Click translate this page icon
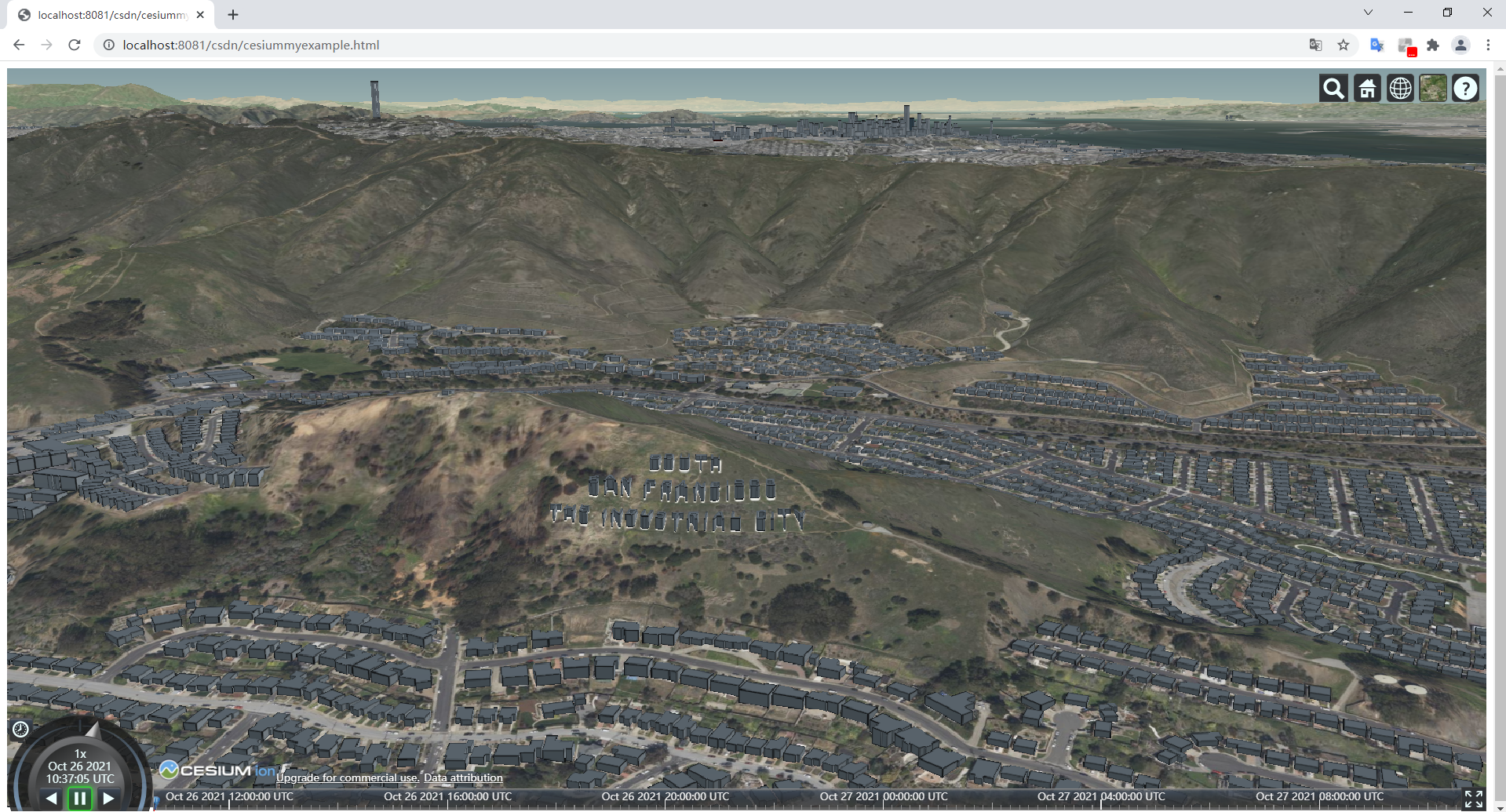Viewport: 1506px width, 812px height. (x=1316, y=45)
